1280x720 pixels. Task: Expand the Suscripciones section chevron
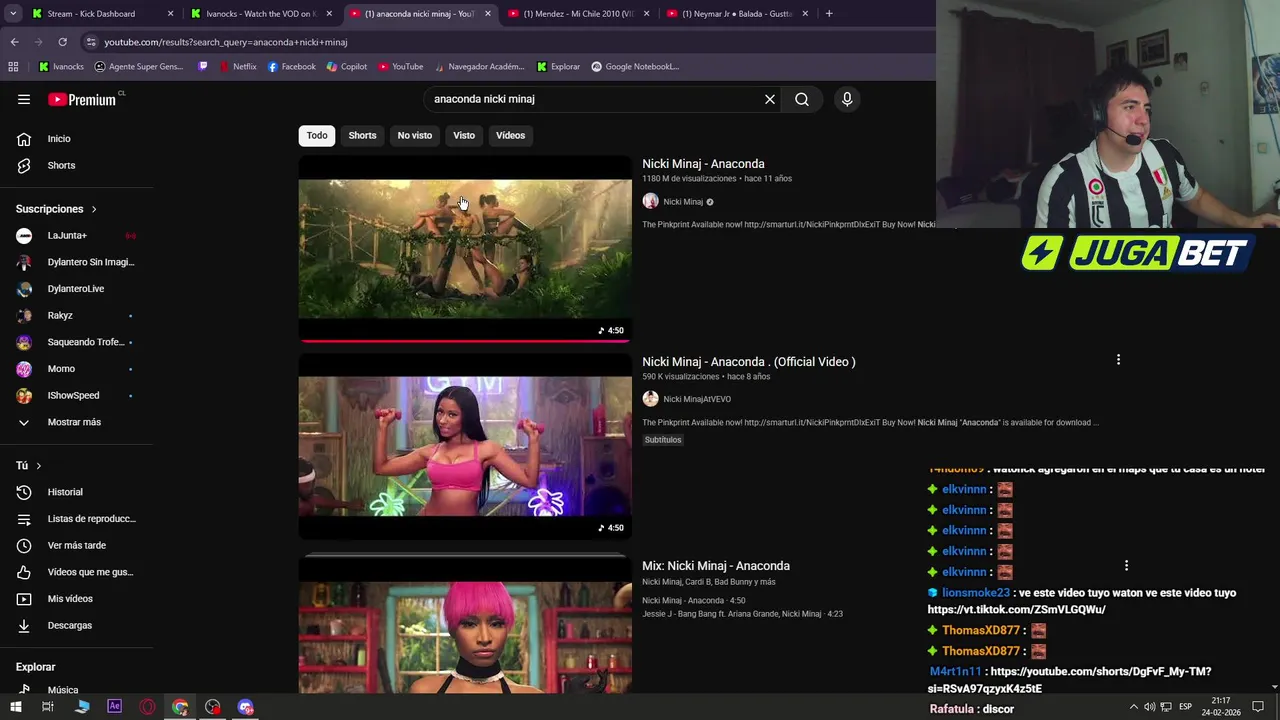(x=94, y=209)
